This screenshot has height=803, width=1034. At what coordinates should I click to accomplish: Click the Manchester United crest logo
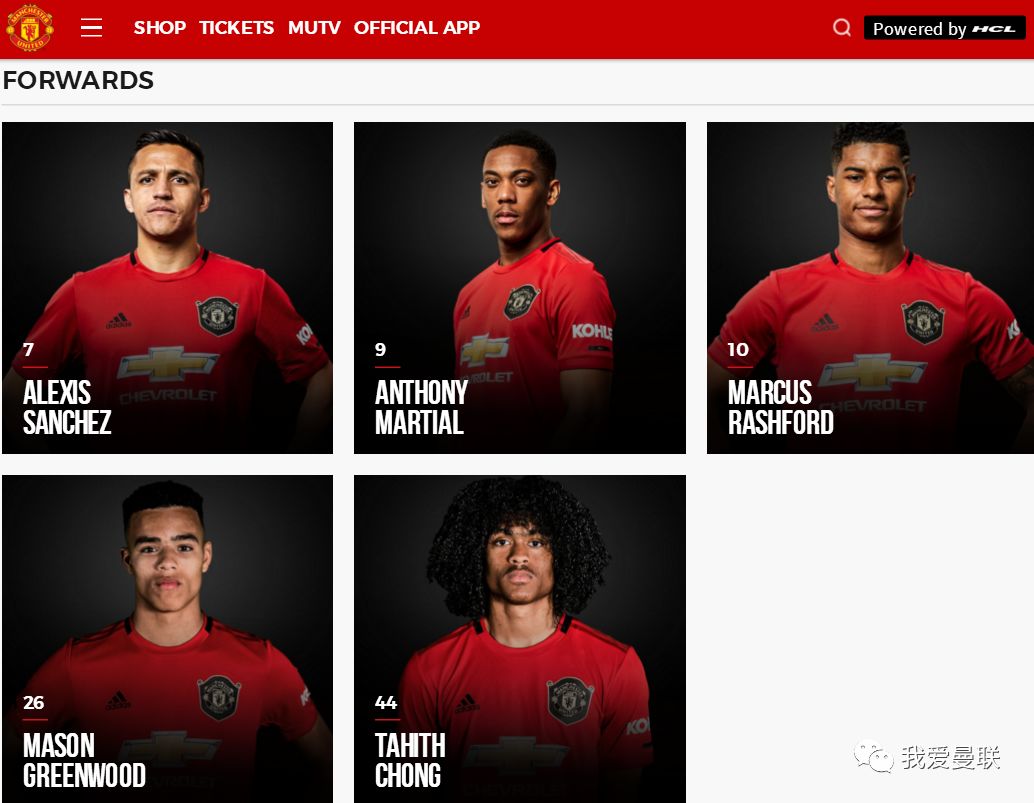(30, 28)
